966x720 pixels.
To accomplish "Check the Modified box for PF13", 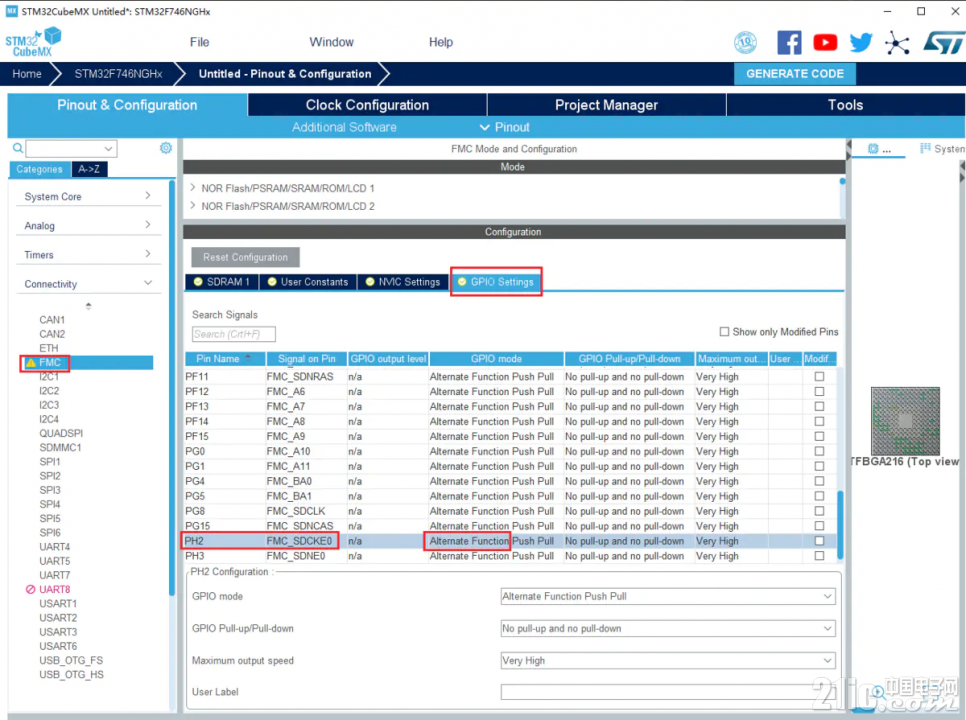I will [819, 407].
